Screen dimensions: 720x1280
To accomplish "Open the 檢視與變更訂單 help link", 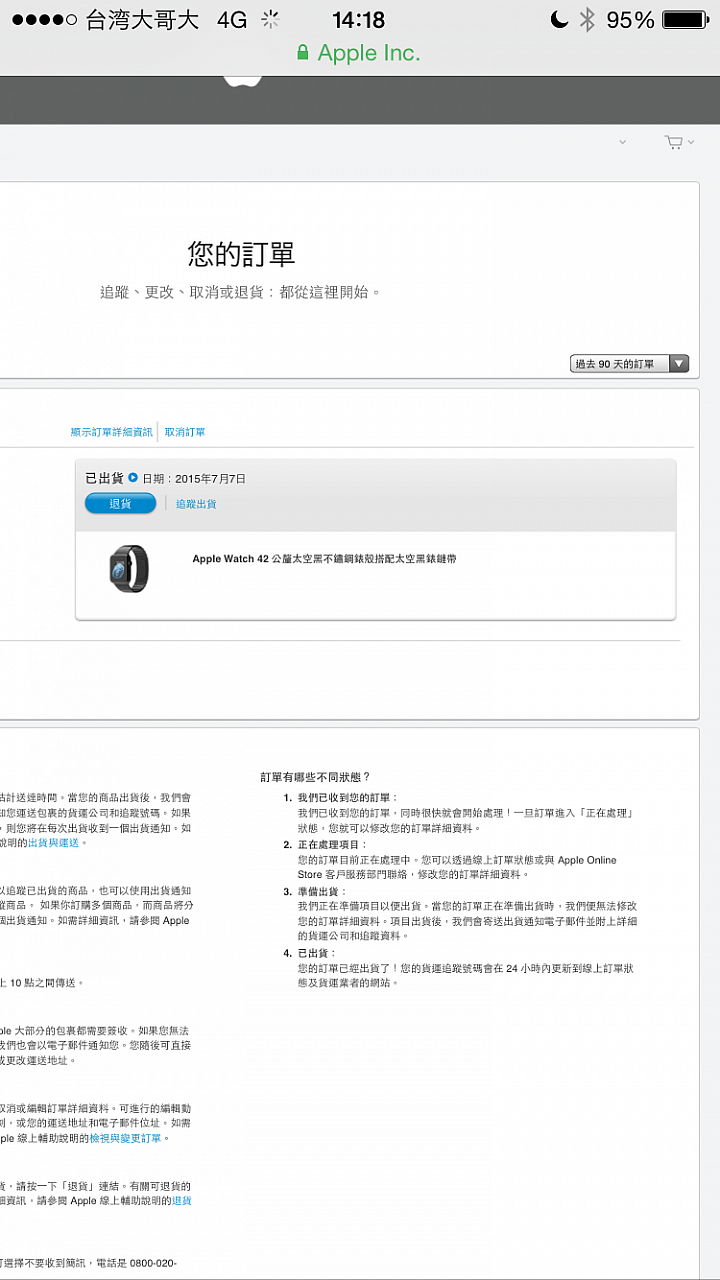I will pos(125,1138).
